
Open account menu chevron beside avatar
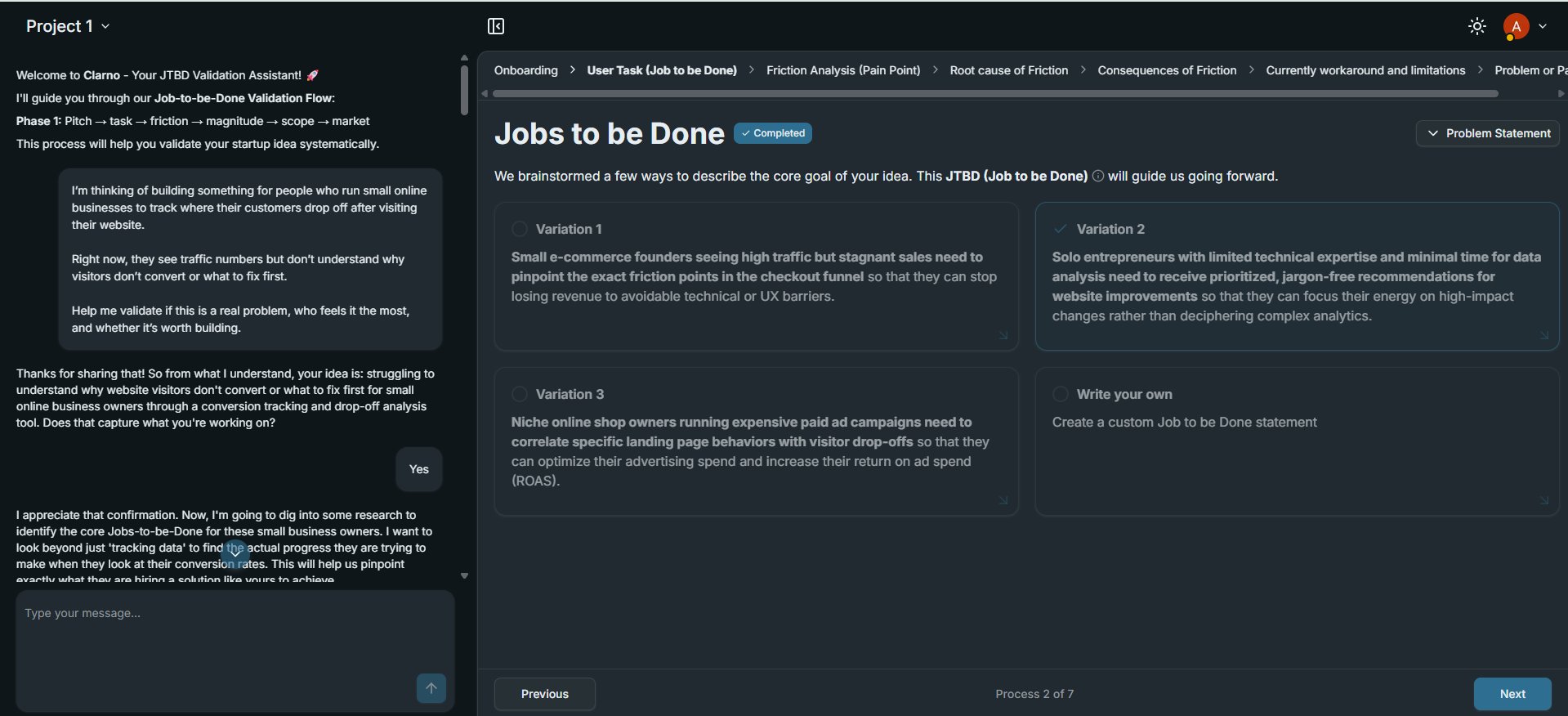[x=1543, y=26]
